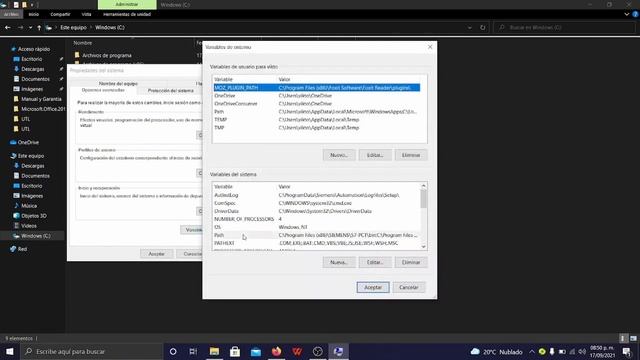Open the Windows Start menu

point(9,351)
